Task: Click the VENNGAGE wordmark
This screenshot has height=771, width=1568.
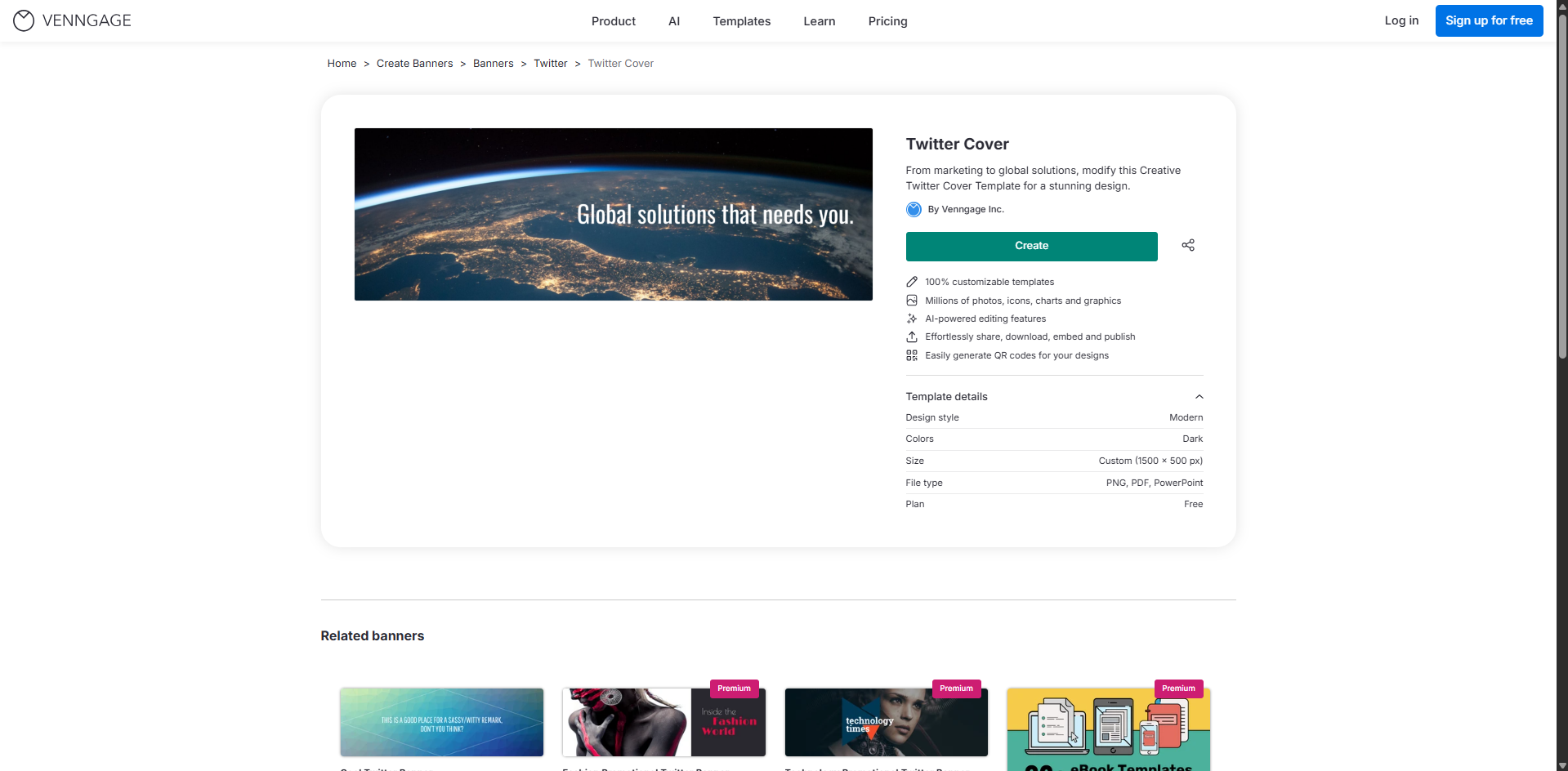Action: coord(87,20)
